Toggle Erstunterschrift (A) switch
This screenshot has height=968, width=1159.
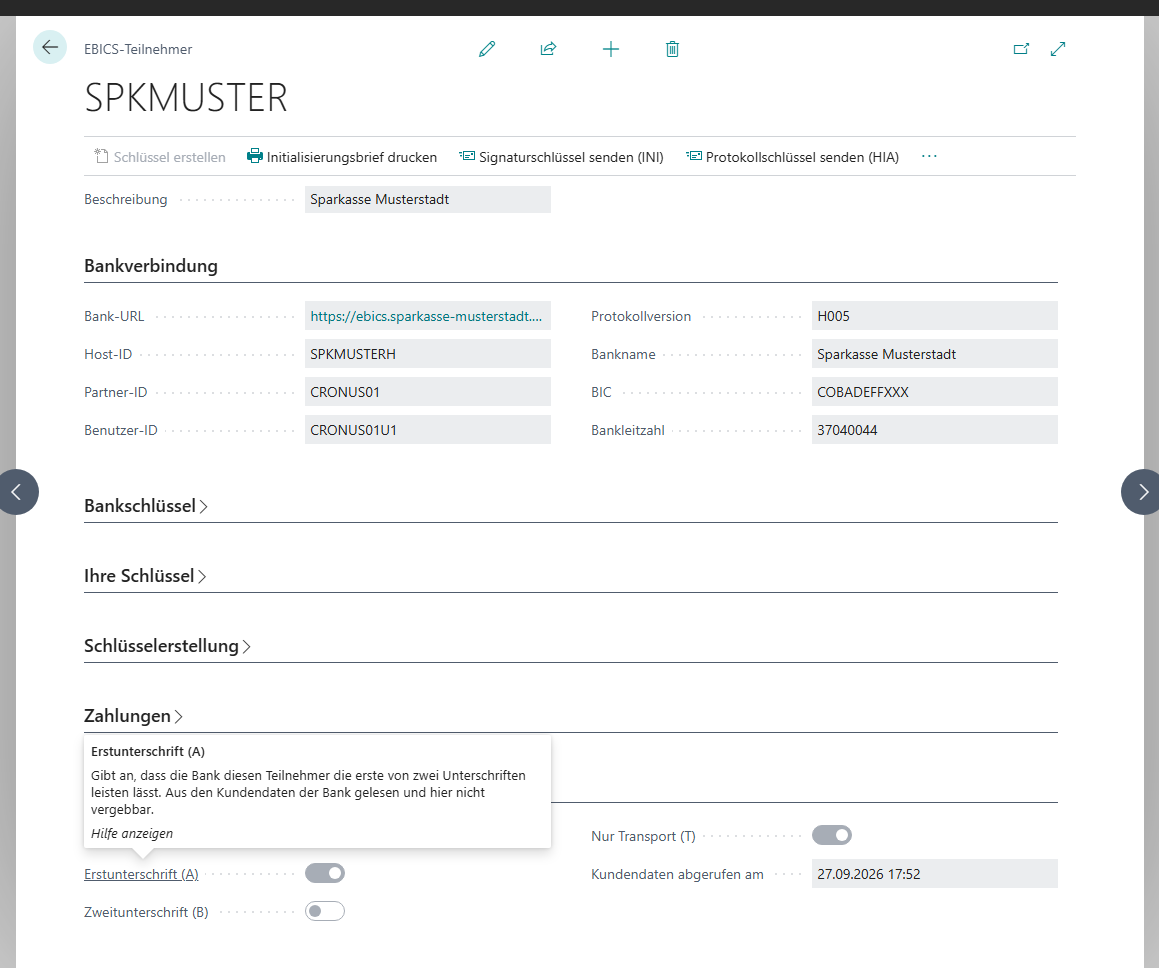[x=325, y=873]
